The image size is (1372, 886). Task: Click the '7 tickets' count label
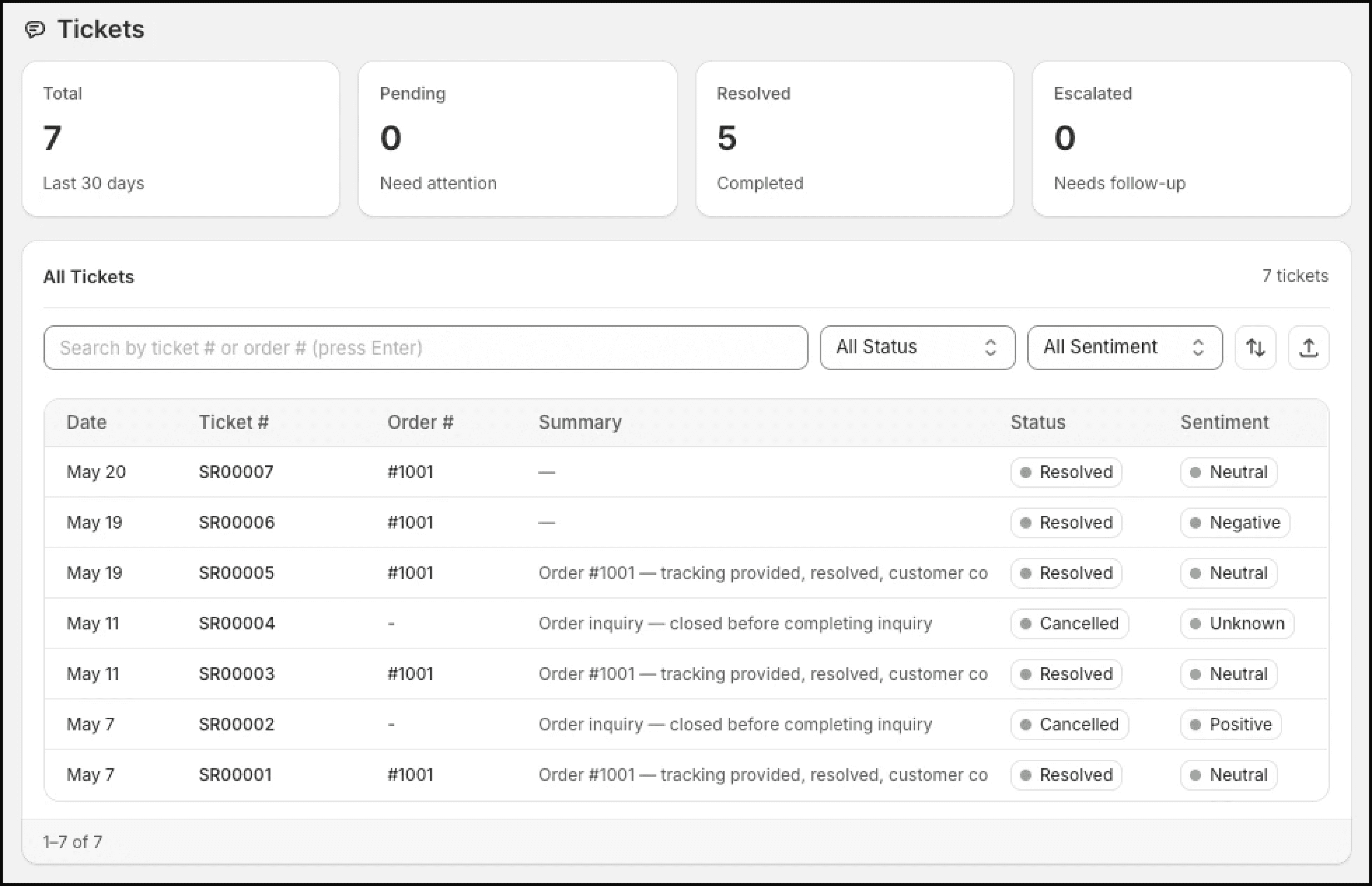(x=1296, y=276)
